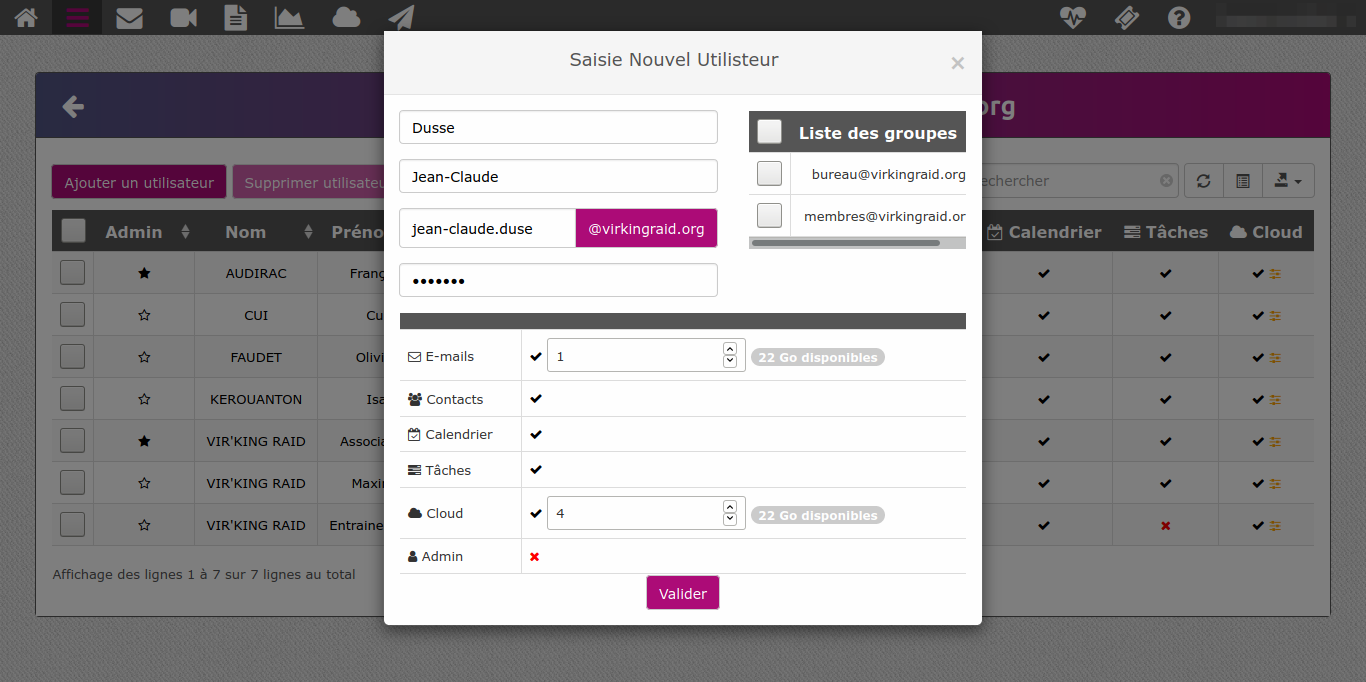This screenshot has height=682, width=1366.
Task: Open the statistics chart icon
Action: pos(289,17)
